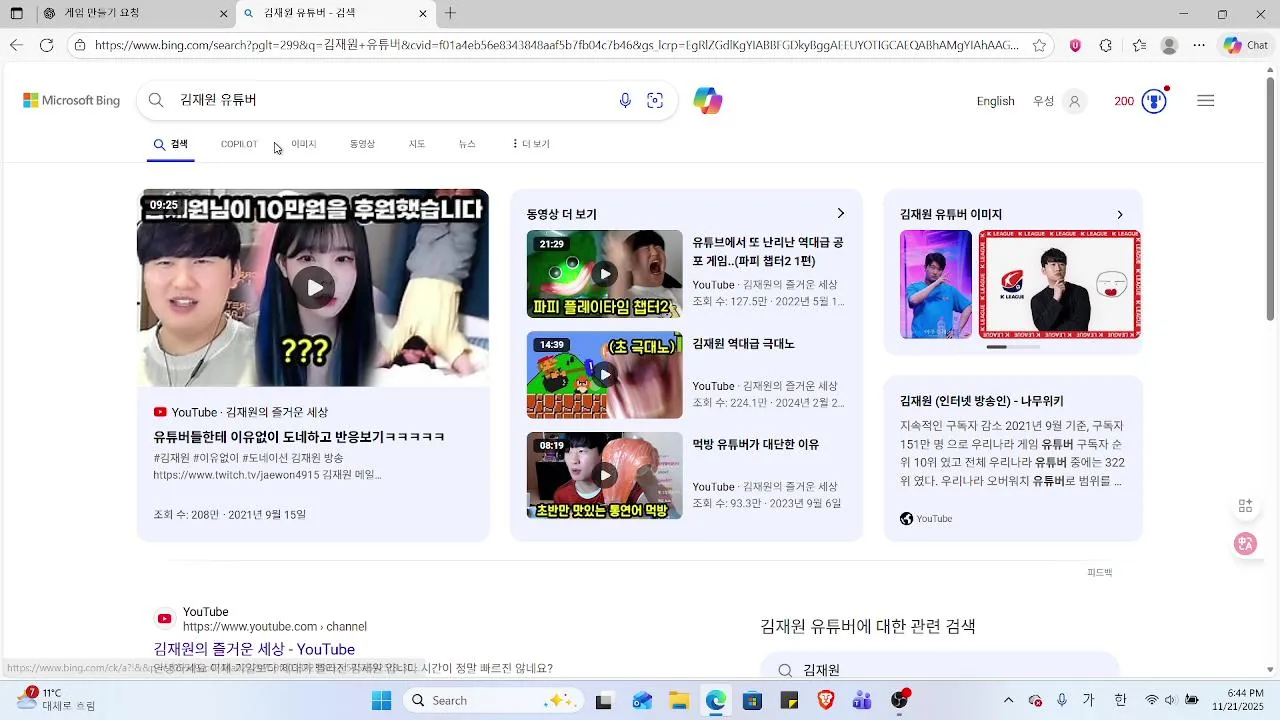Open browser profile avatar in toolbar
The height and width of the screenshot is (720, 1280).
pyautogui.click(x=1169, y=45)
